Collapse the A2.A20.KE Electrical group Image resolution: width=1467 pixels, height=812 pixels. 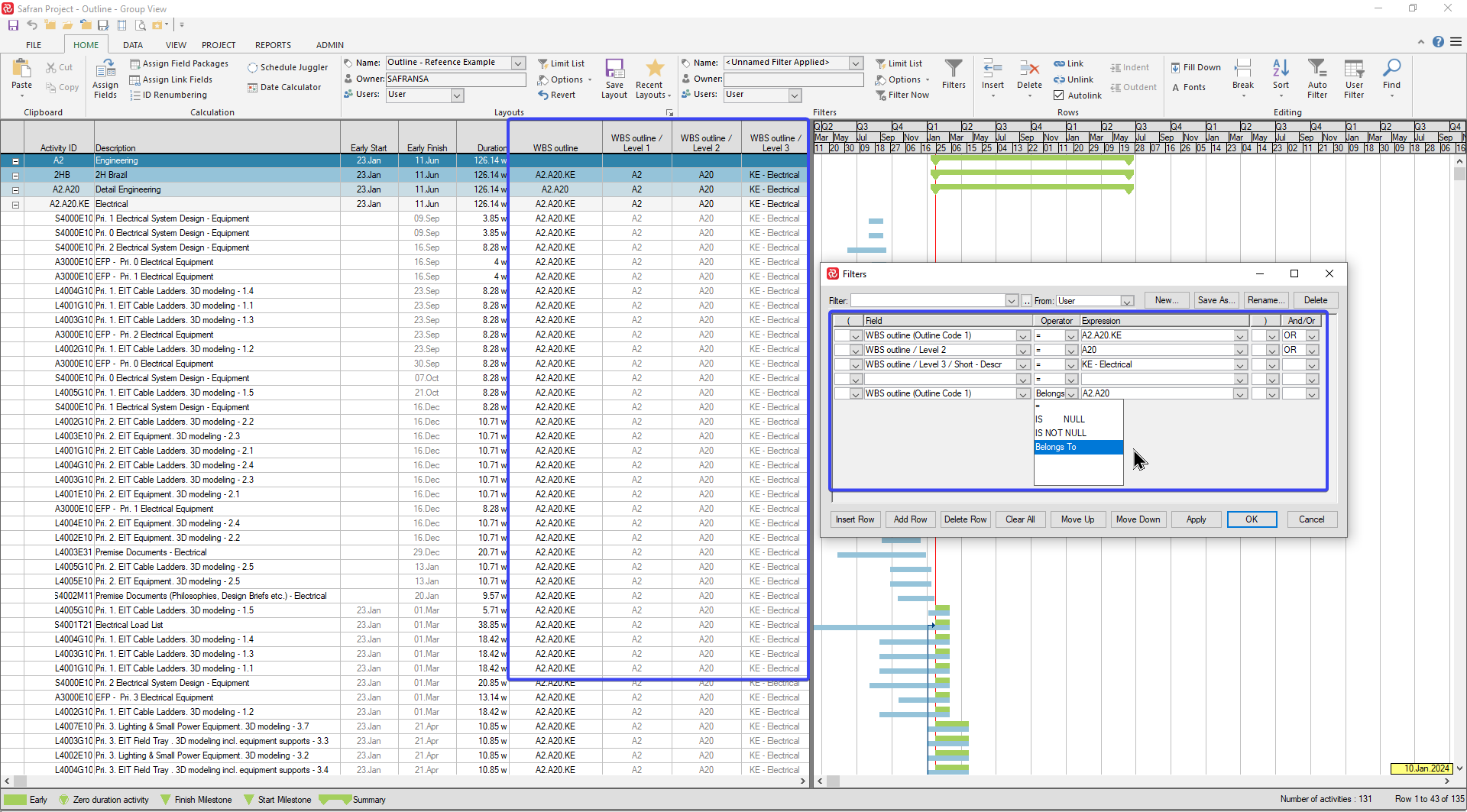coord(15,205)
